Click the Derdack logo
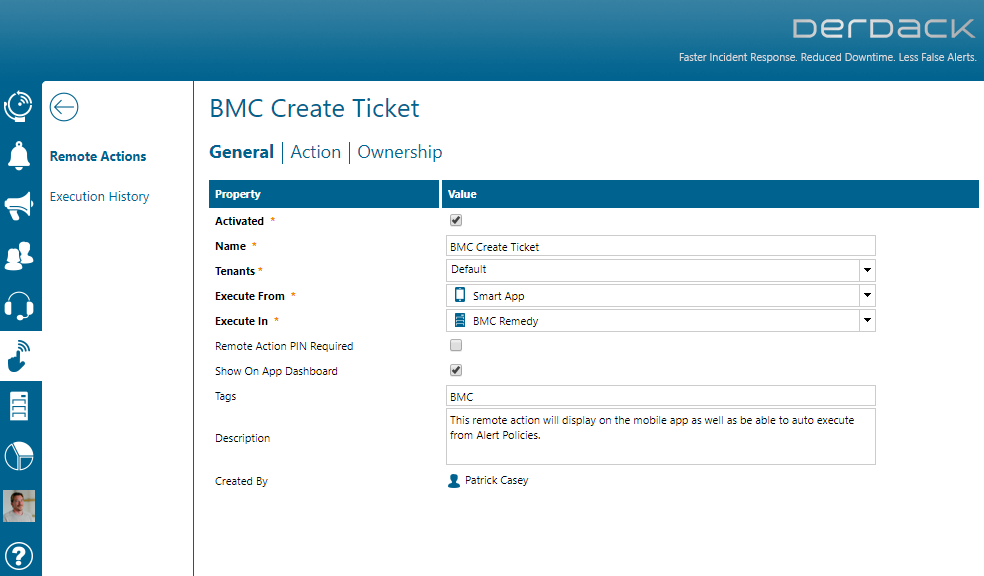 884,28
